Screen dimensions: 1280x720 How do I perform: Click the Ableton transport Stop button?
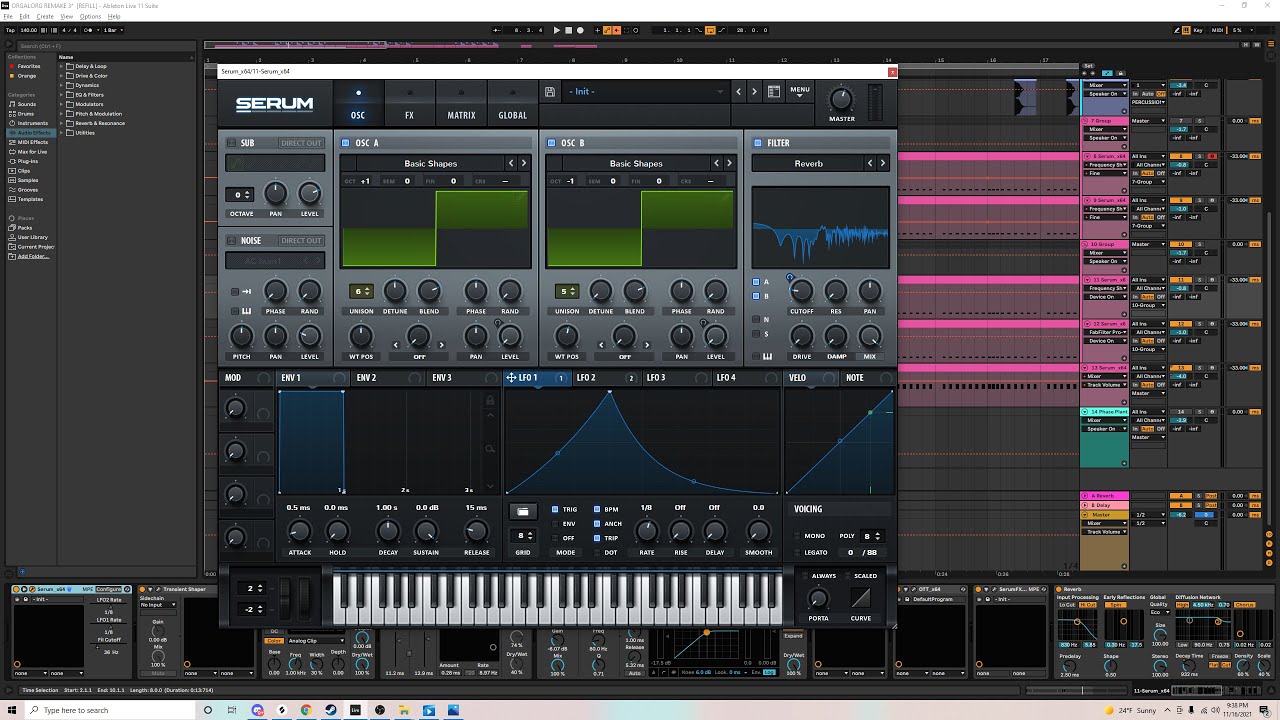click(x=569, y=30)
